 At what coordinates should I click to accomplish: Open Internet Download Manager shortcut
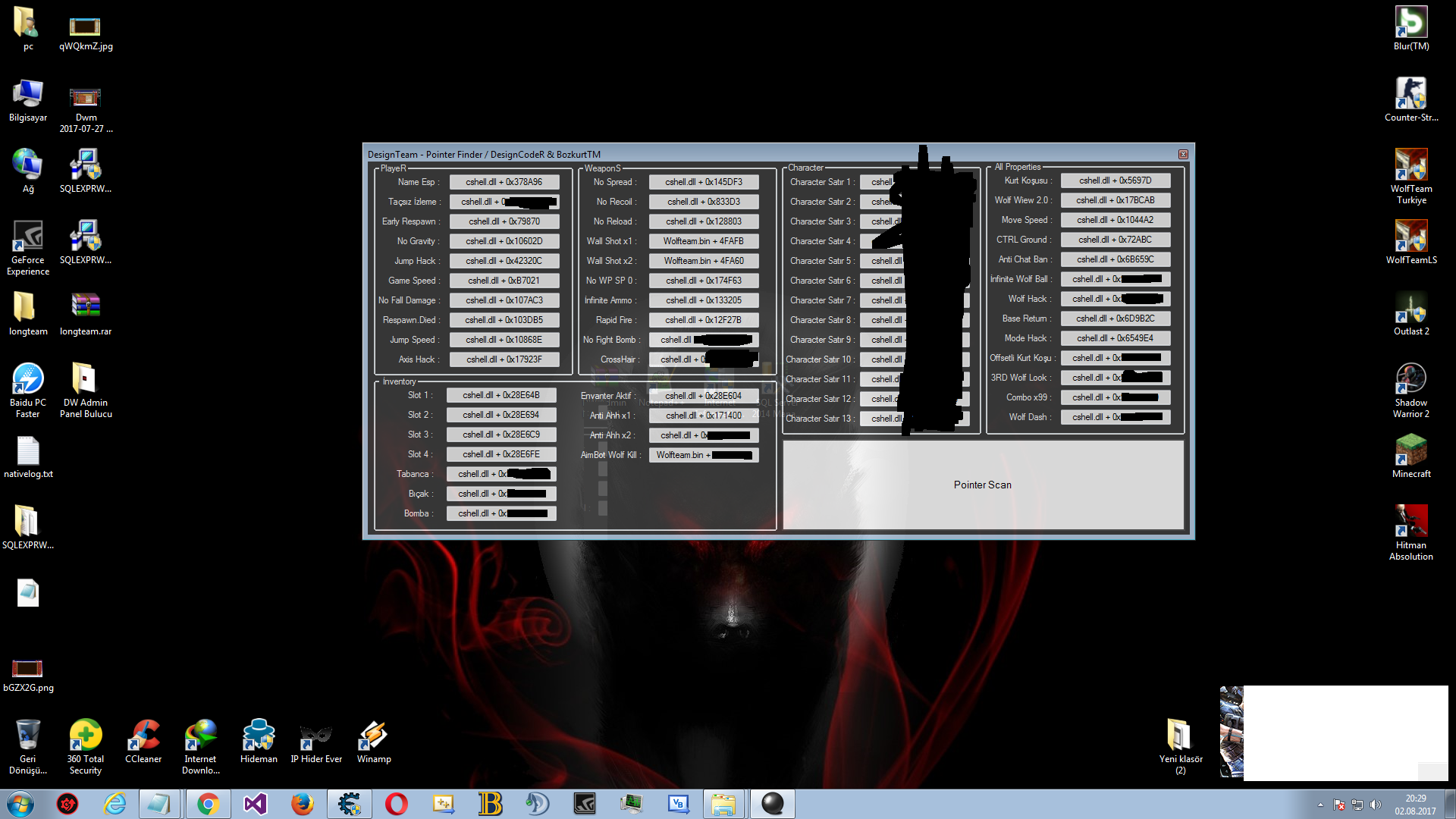tap(201, 746)
